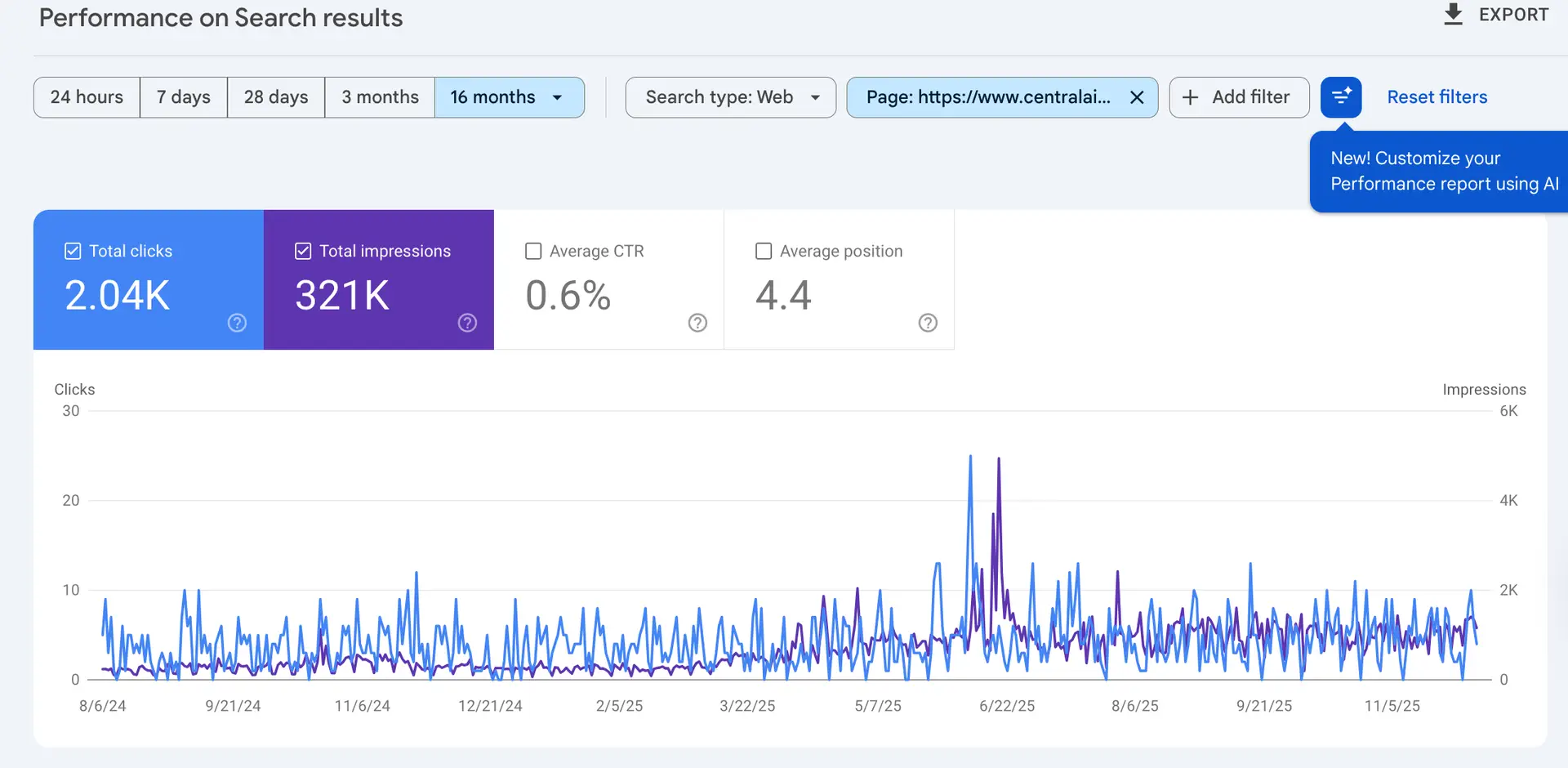This screenshot has height=768, width=1568.
Task: Enable the Average position checkbox
Action: coord(764,251)
